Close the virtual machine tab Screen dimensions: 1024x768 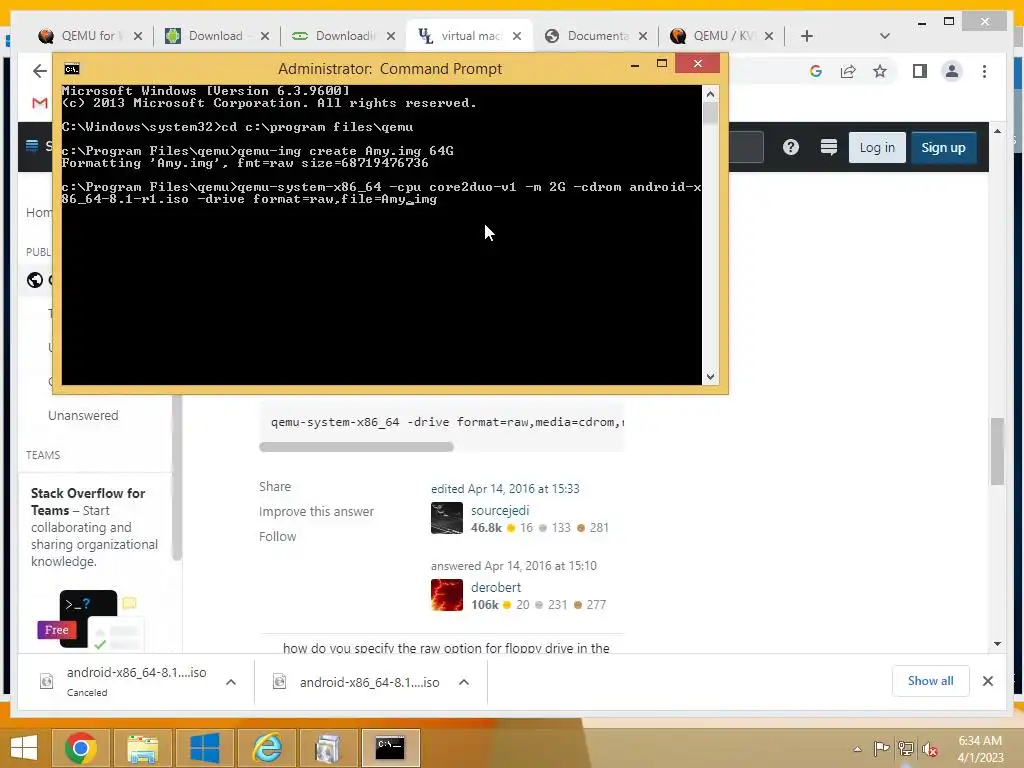point(517,36)
